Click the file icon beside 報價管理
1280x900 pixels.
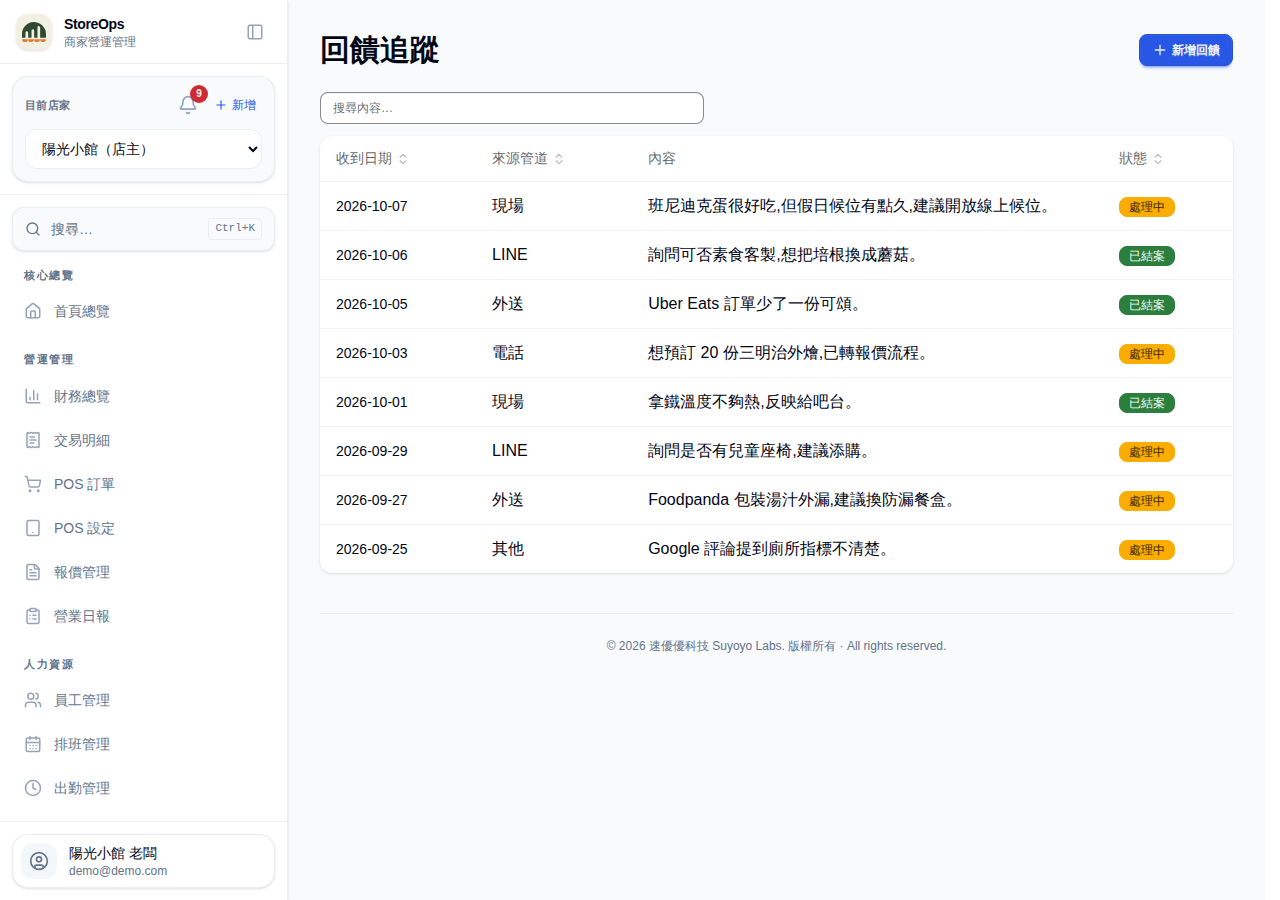(33, 572)
